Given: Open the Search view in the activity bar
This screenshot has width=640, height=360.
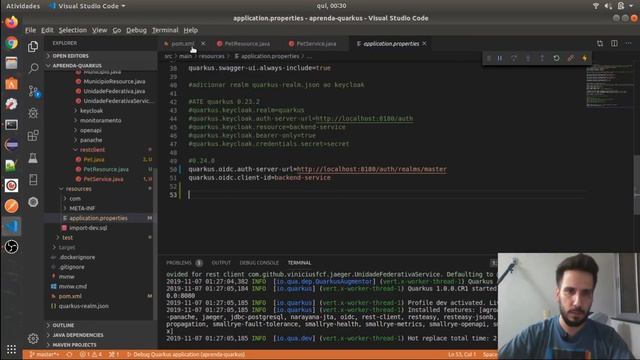Looking at the screenshot, I should pyautogui.click(x=33, y=68).
